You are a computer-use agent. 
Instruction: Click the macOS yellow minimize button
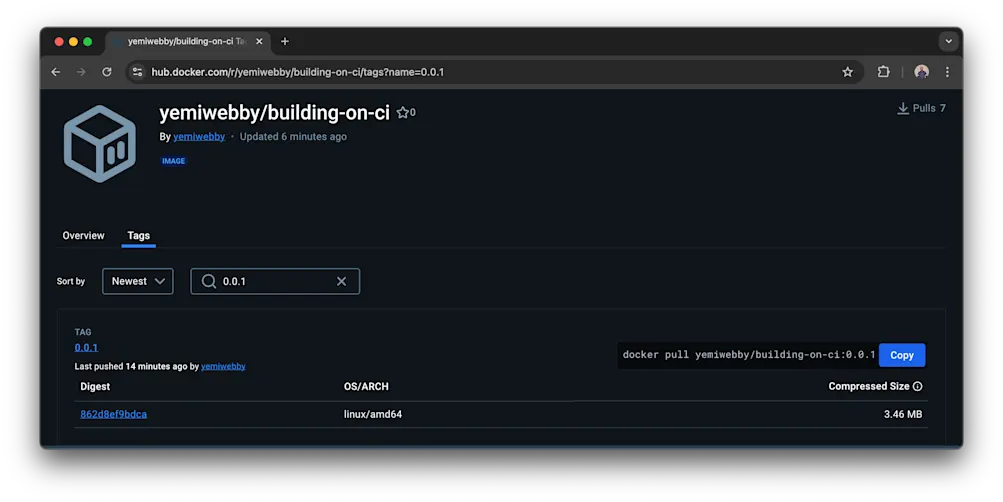tap(74, 42)
